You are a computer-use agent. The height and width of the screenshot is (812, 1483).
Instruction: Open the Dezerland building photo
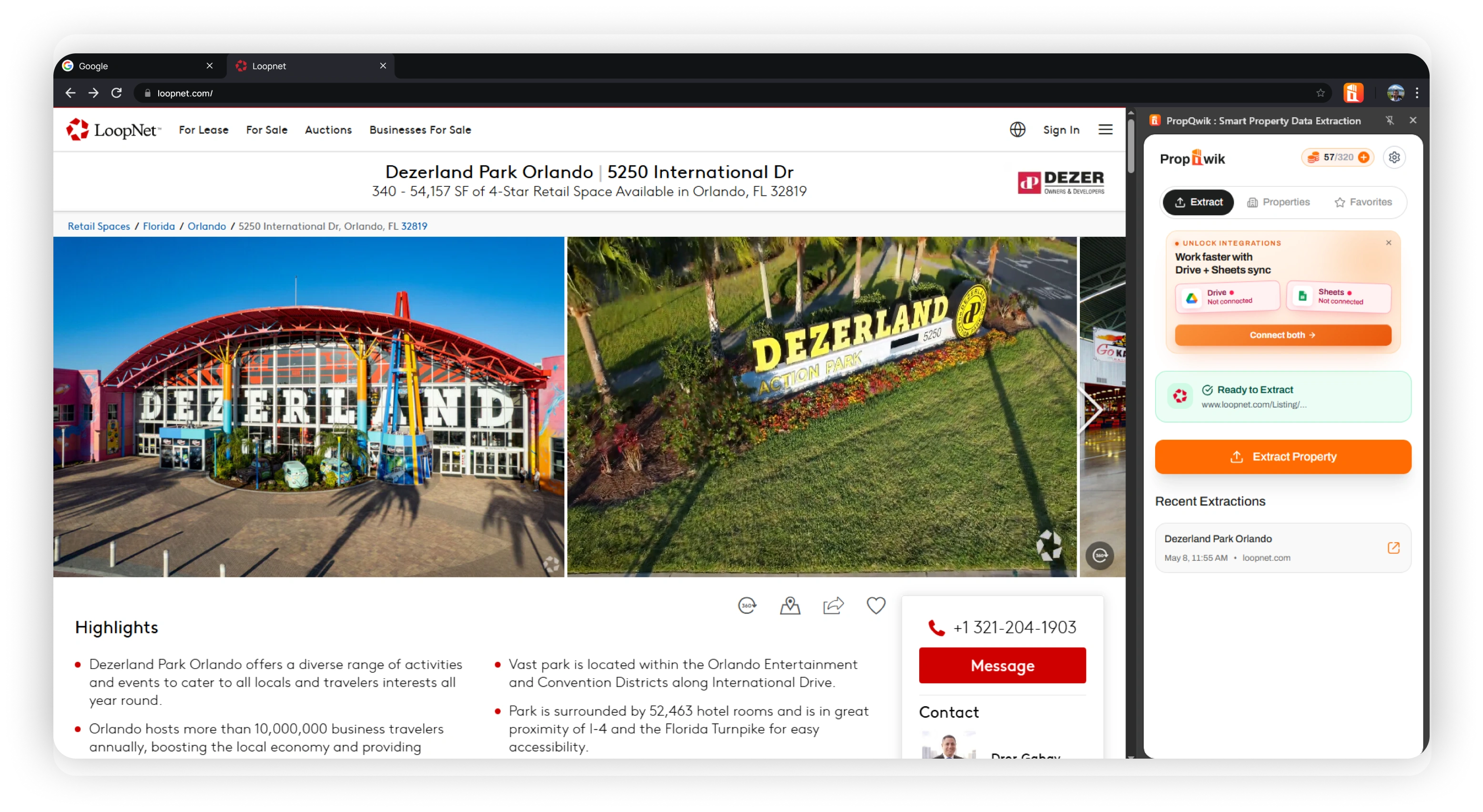point(309,407)
